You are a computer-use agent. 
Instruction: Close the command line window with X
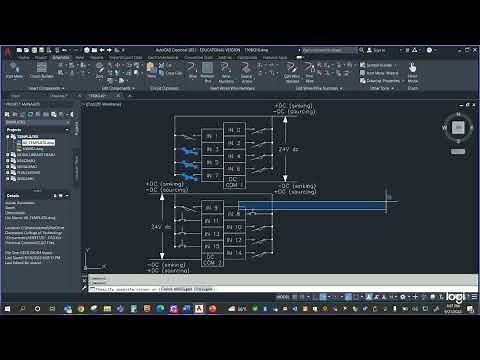(x=84, y=281)
